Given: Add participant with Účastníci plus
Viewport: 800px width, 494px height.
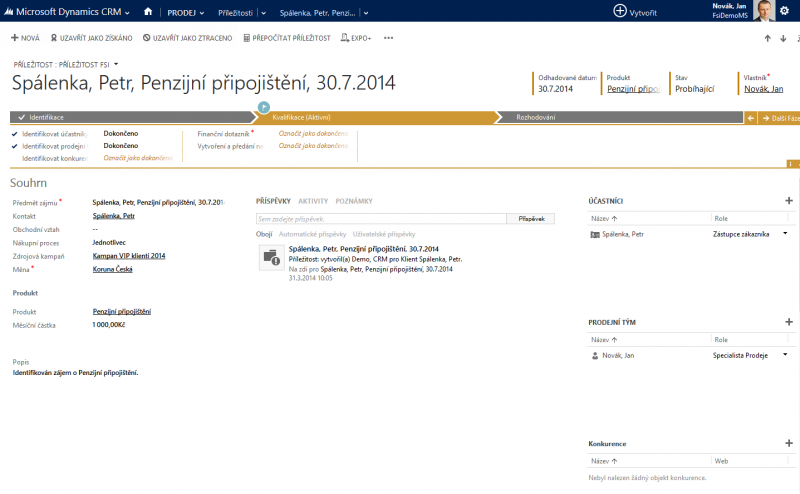Looking at the screenshot, I should 789,201.
